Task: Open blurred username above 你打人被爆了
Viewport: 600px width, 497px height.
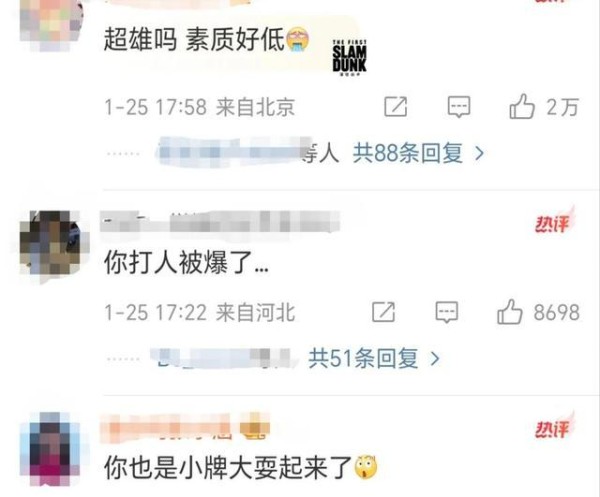Action: (220, 222)
